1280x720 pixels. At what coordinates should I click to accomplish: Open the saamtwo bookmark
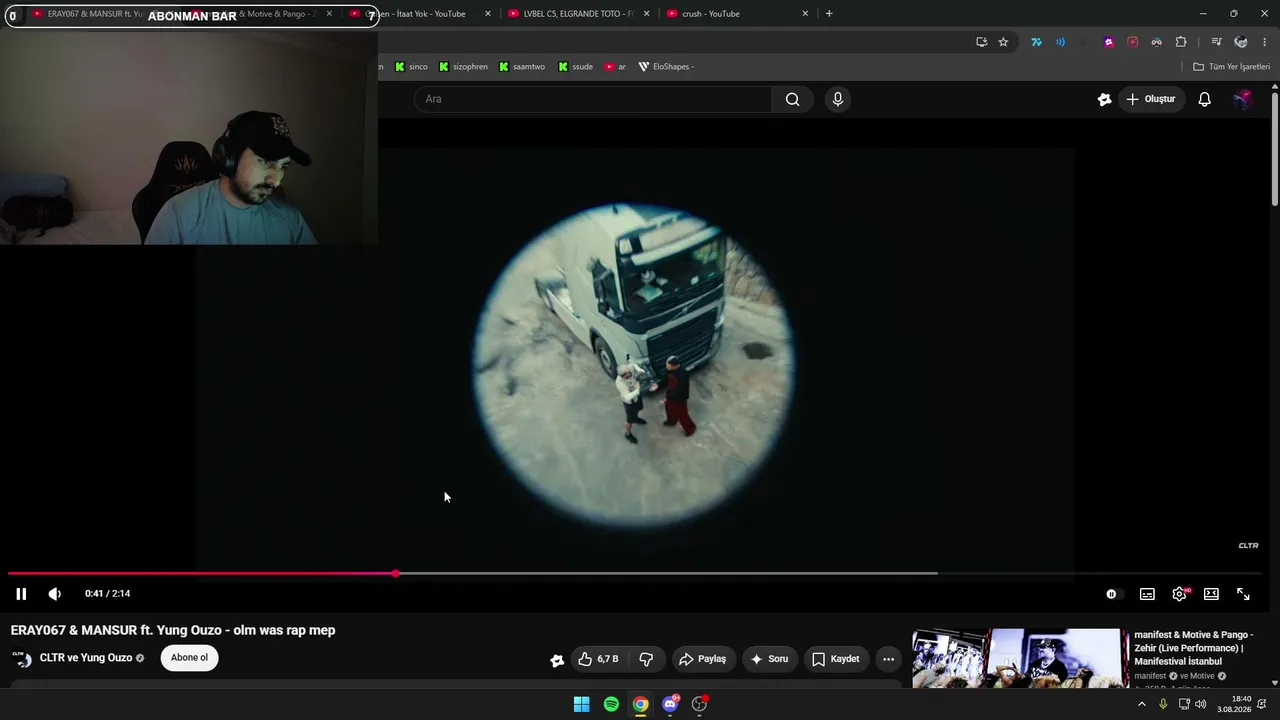point(522,67)
